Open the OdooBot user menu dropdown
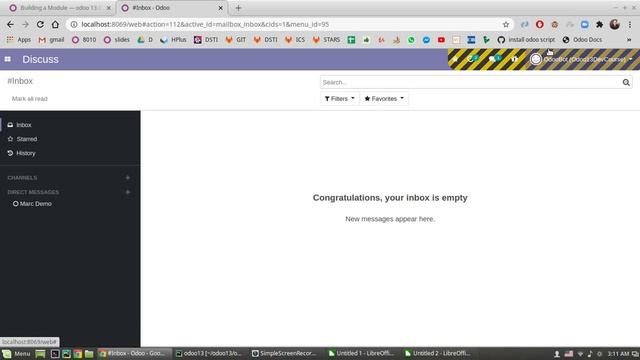 click(581, 59)
